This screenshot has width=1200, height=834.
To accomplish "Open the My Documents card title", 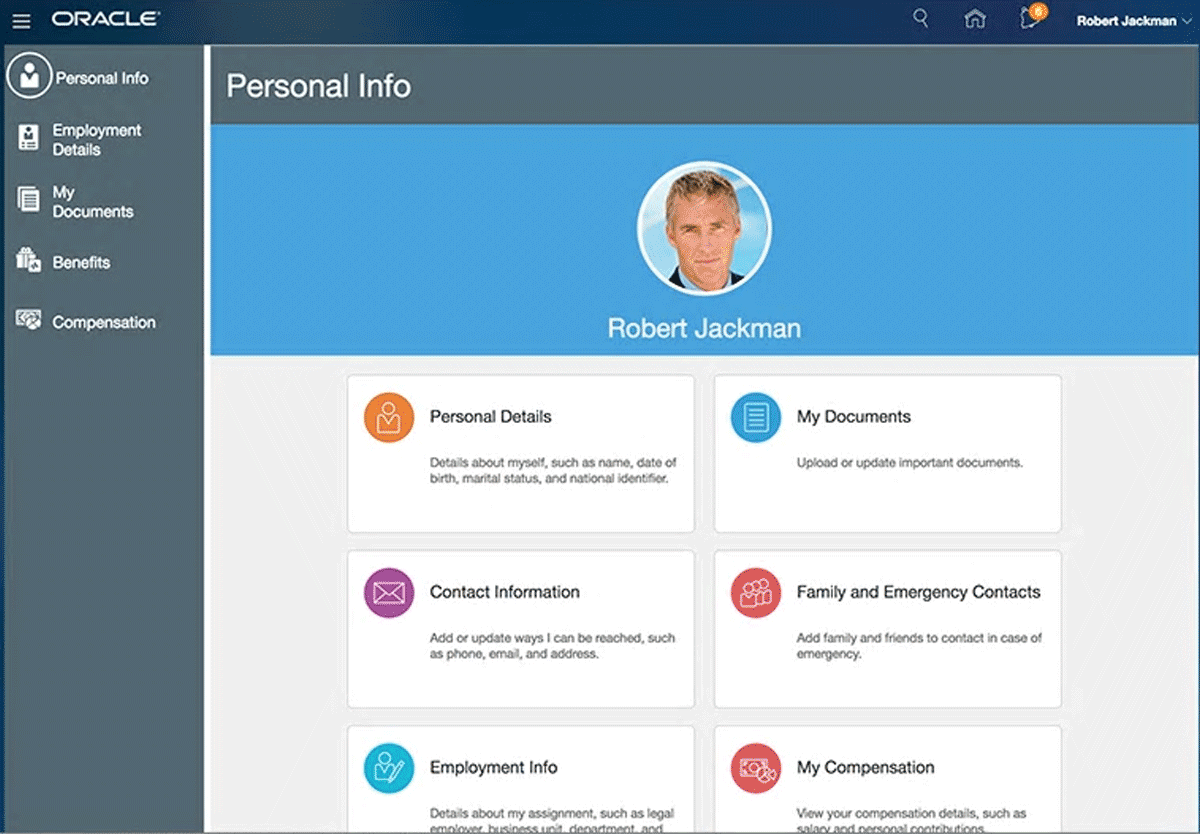I will 854,416.
